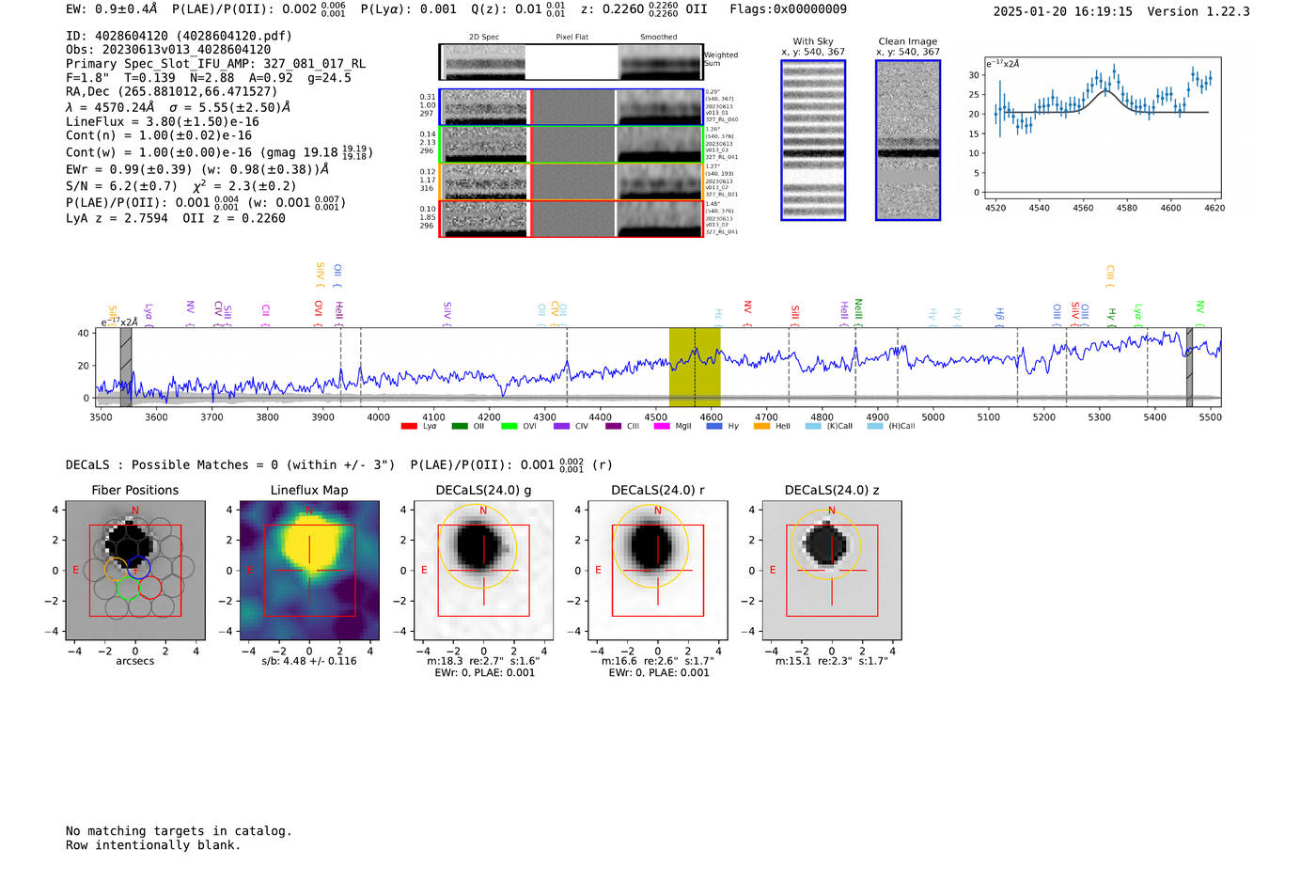Open the DECaLS(24.0) z cutout

pyautogui.click(x=832, y=572)
